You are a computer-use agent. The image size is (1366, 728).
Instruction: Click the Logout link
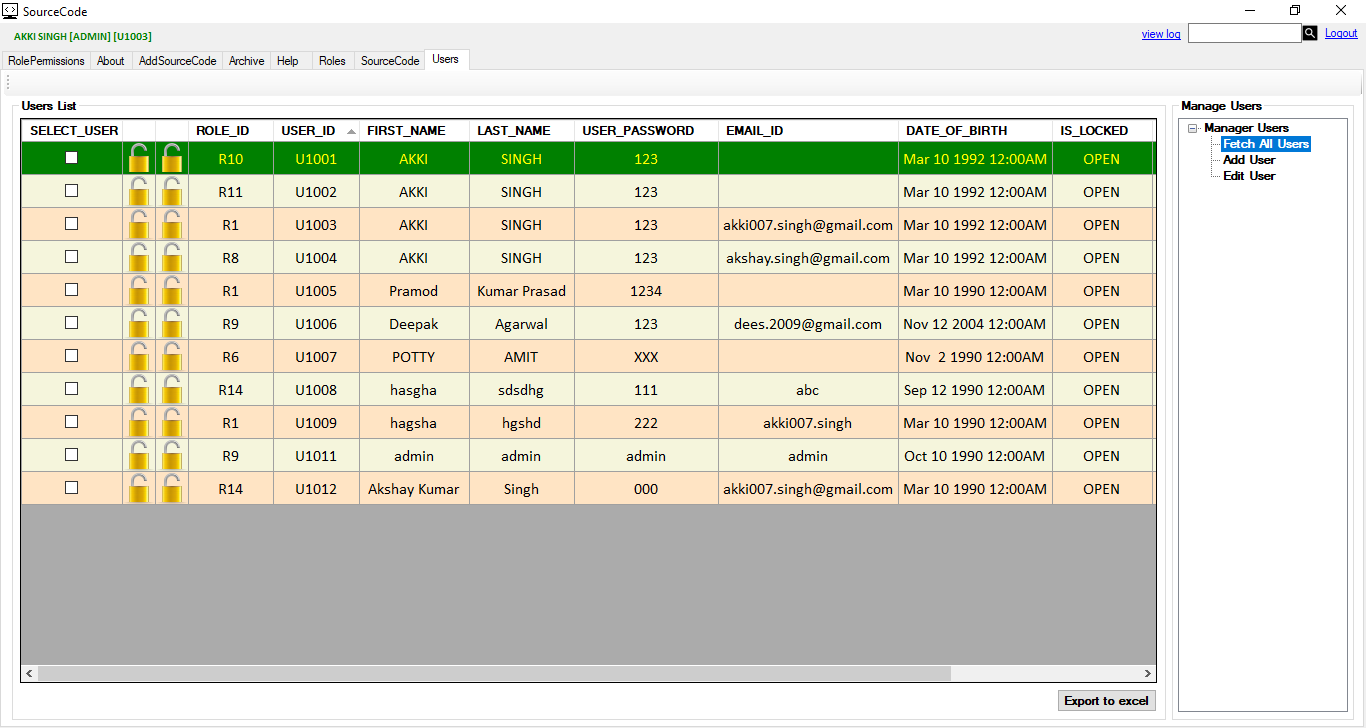pos(1341,33)
